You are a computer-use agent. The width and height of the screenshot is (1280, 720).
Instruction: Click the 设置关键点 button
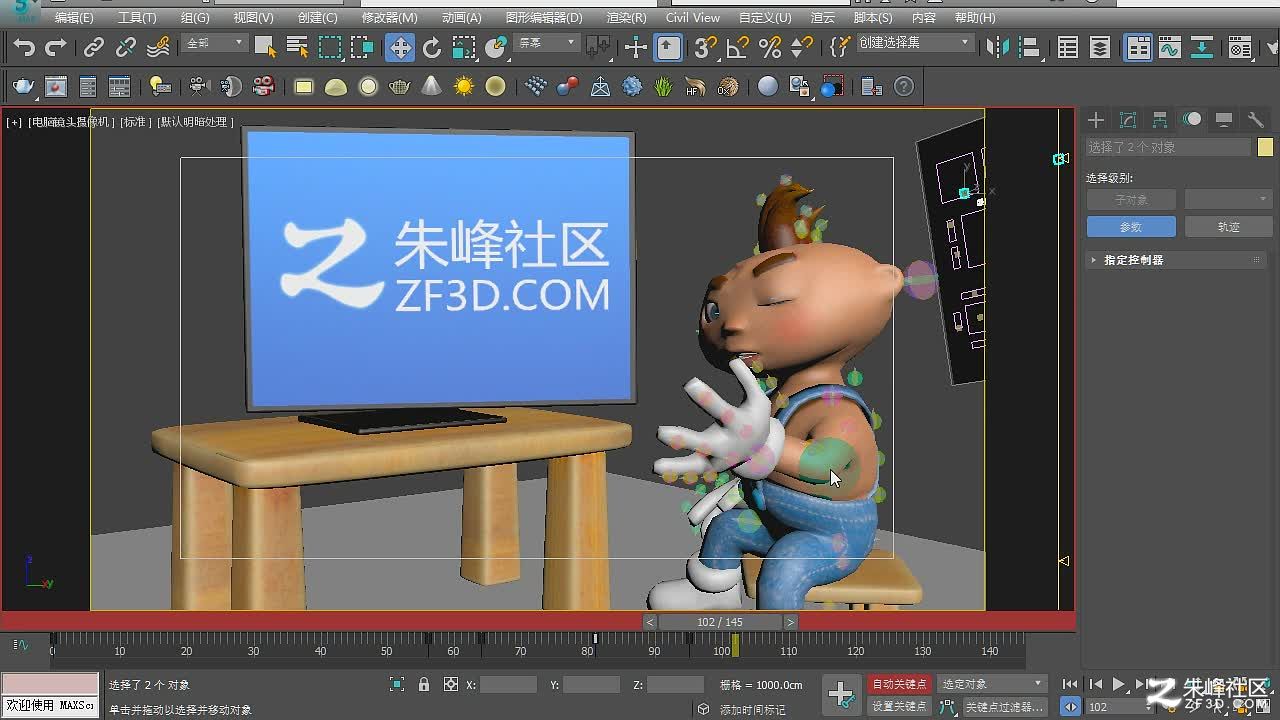coord(899,706)
